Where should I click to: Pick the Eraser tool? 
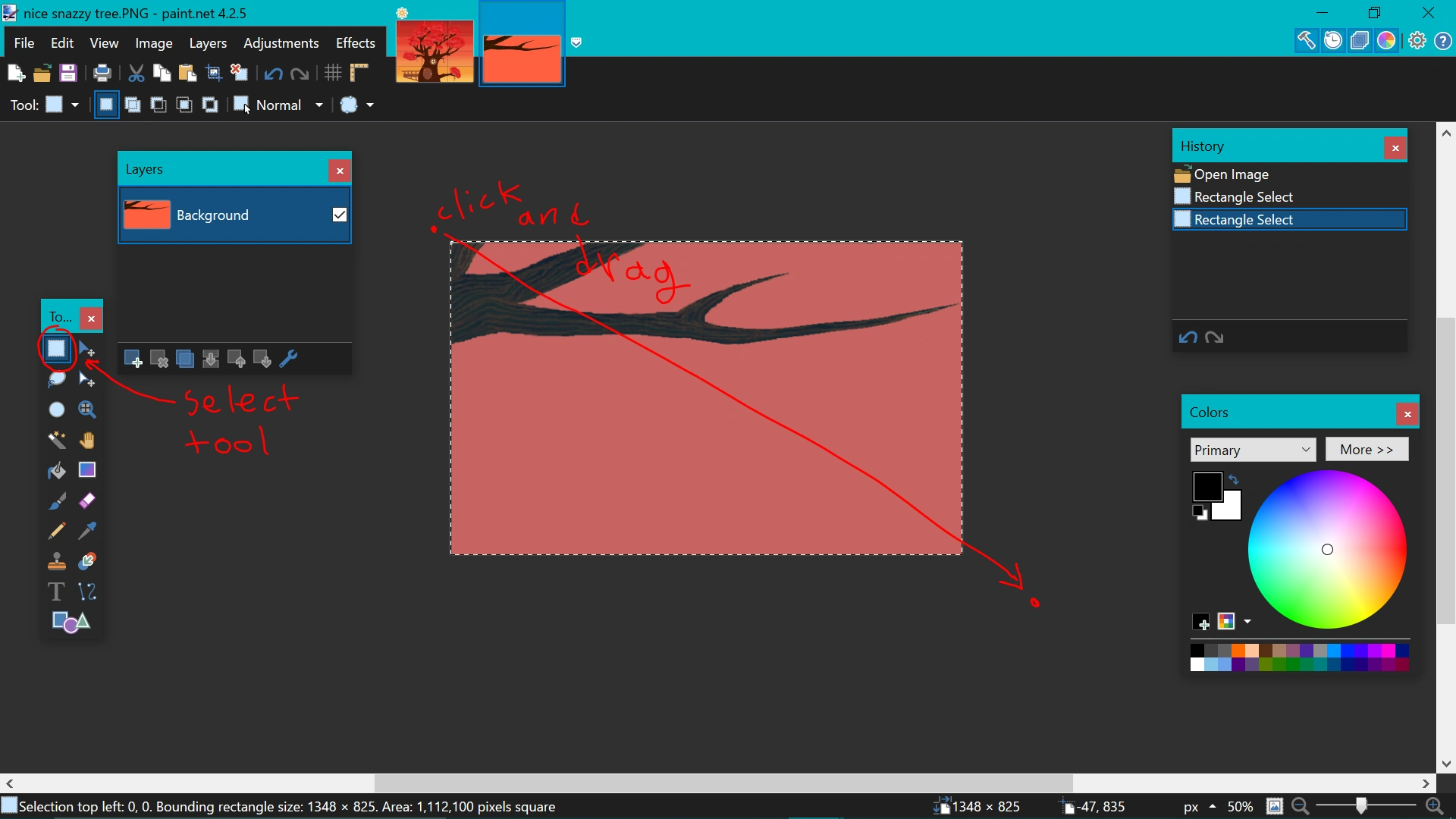click(x=87, y=501)
